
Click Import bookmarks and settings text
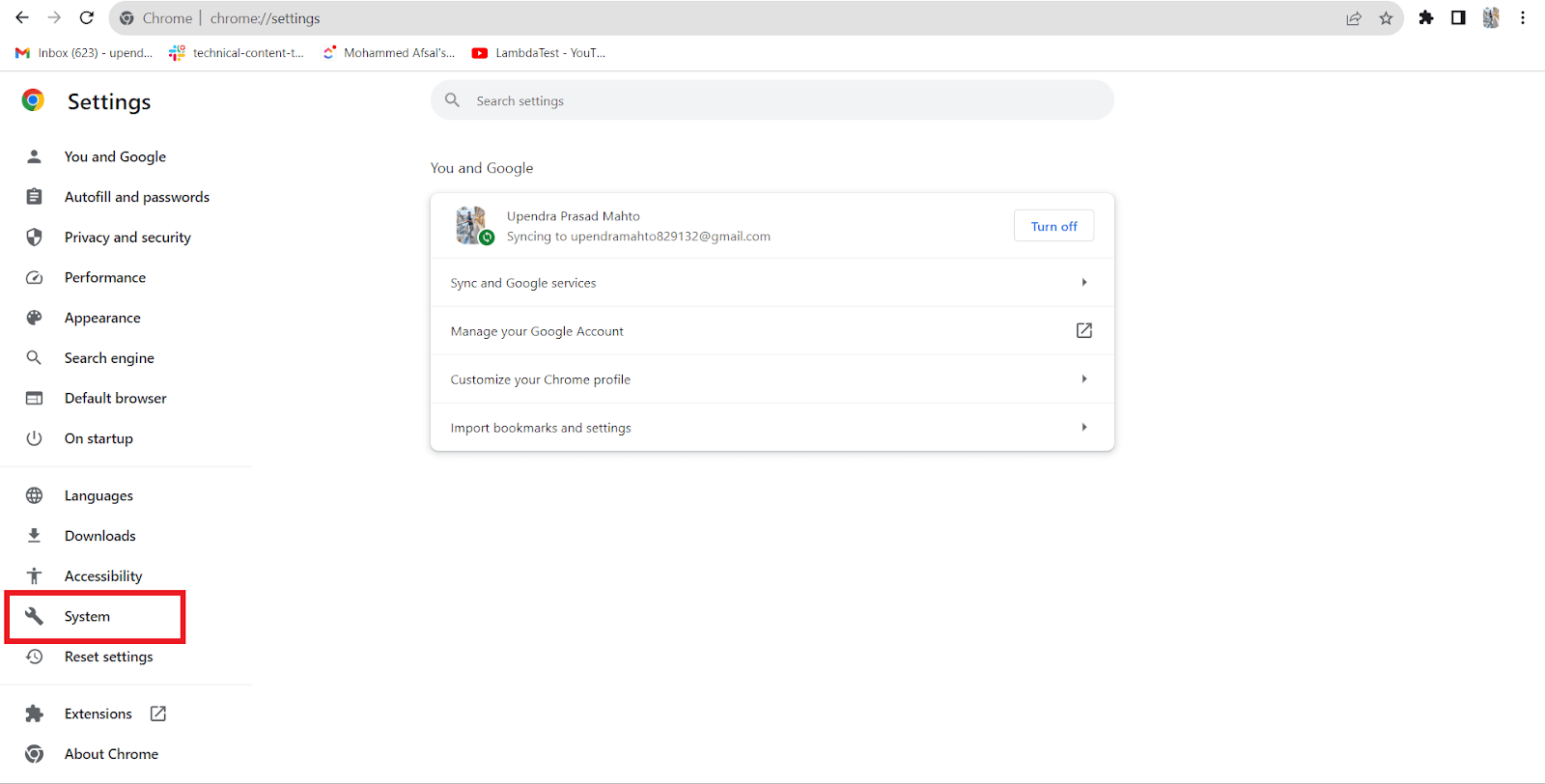[x=541, y=428]
